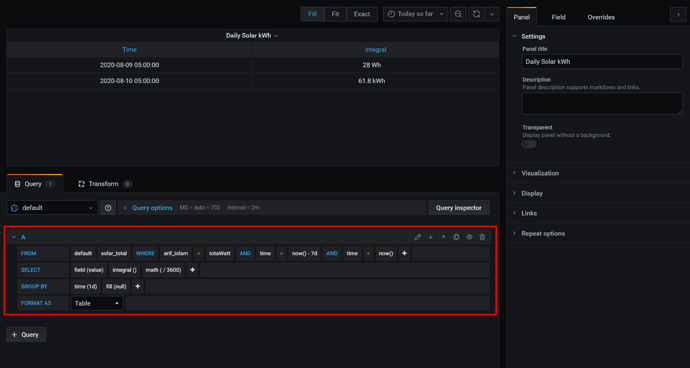Switch to the Transform tab
The width and height of the screenshot is (690, 368).
[105, 184]
